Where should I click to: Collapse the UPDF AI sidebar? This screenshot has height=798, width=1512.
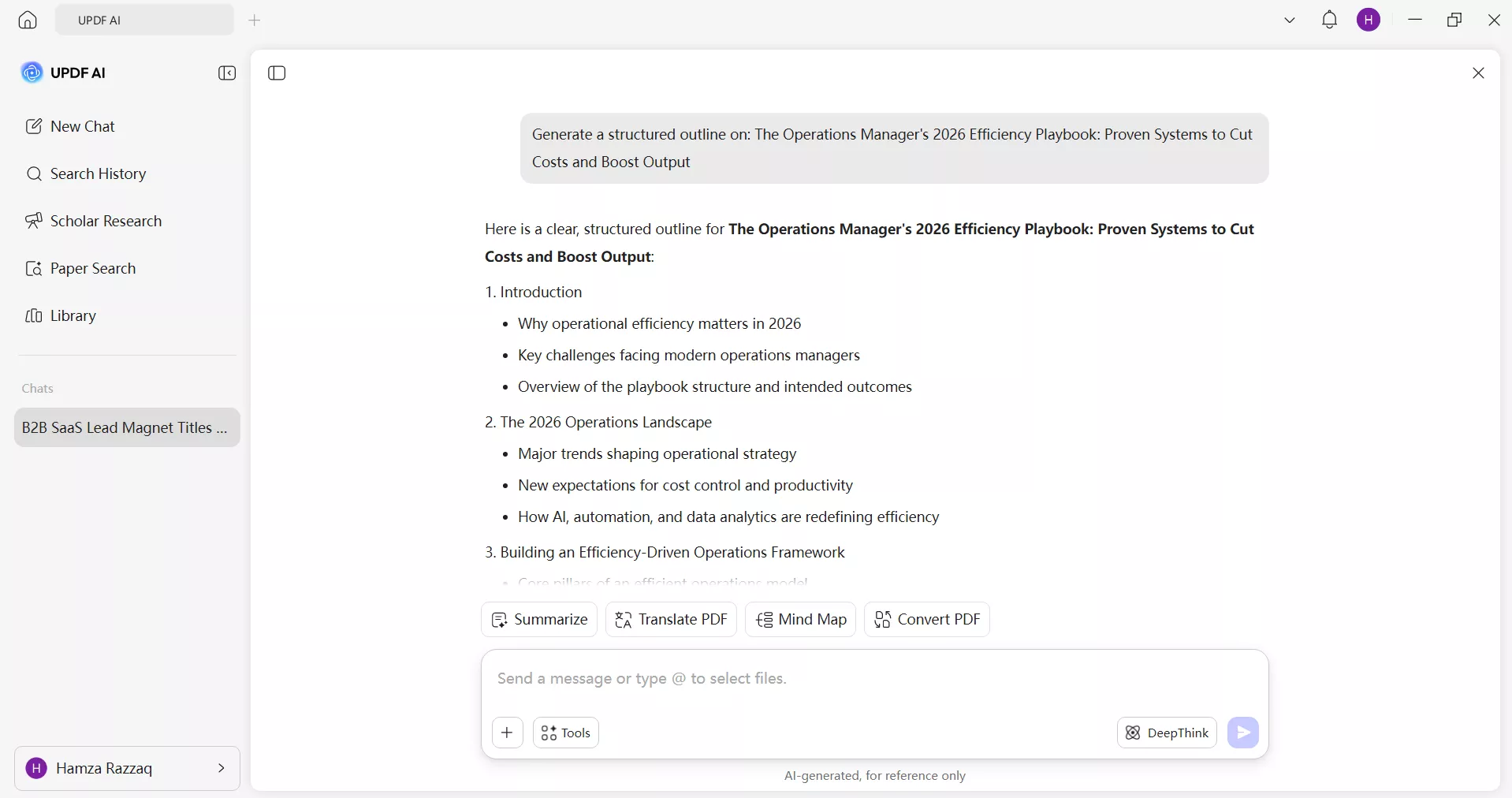coord(227,73)
